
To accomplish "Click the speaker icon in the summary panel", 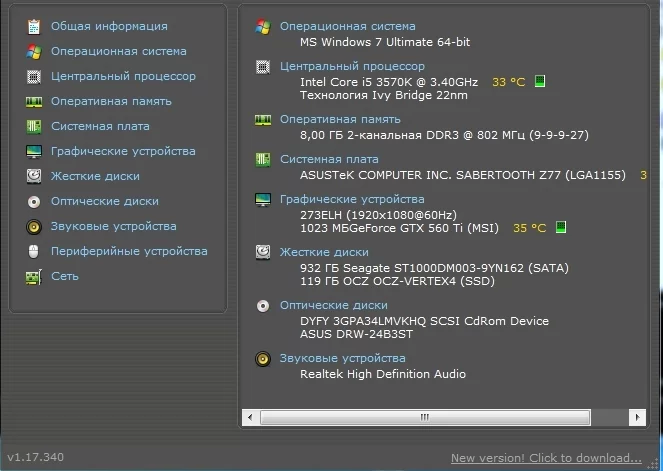I will [x=263, y=359].
